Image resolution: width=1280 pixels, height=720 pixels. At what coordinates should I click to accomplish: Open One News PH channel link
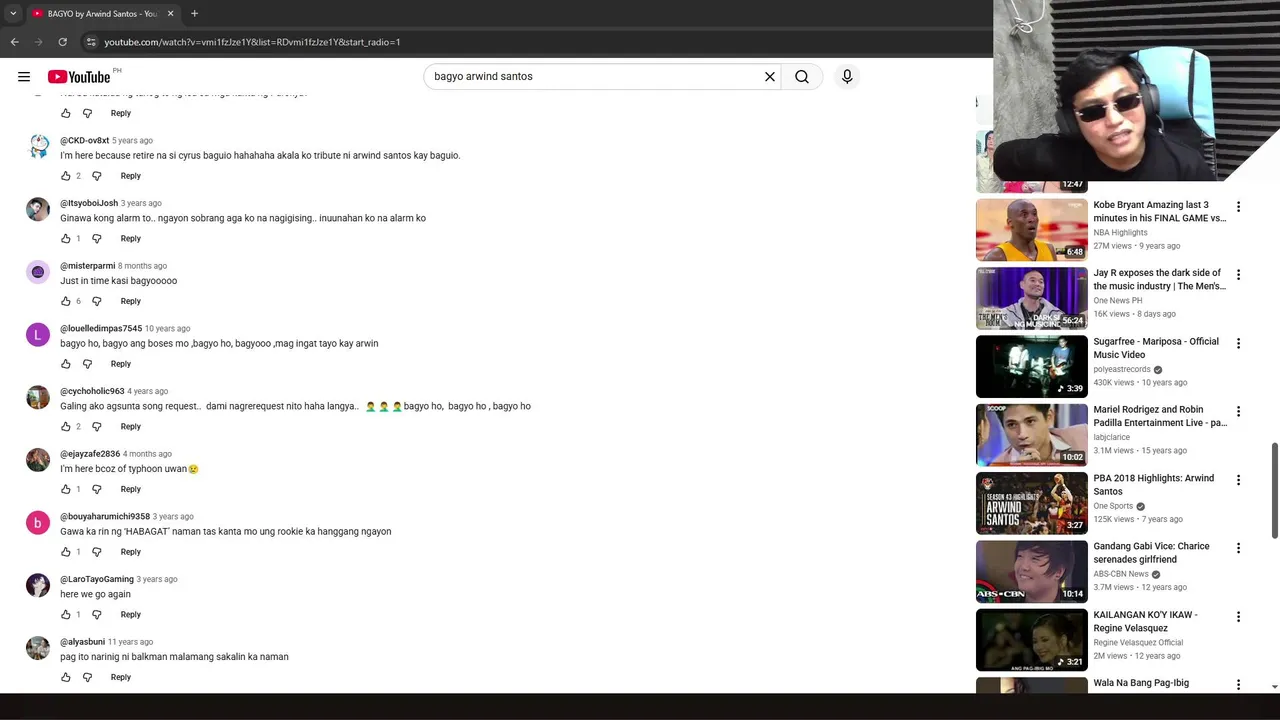pyautogui.click(x=1118, y=301)
